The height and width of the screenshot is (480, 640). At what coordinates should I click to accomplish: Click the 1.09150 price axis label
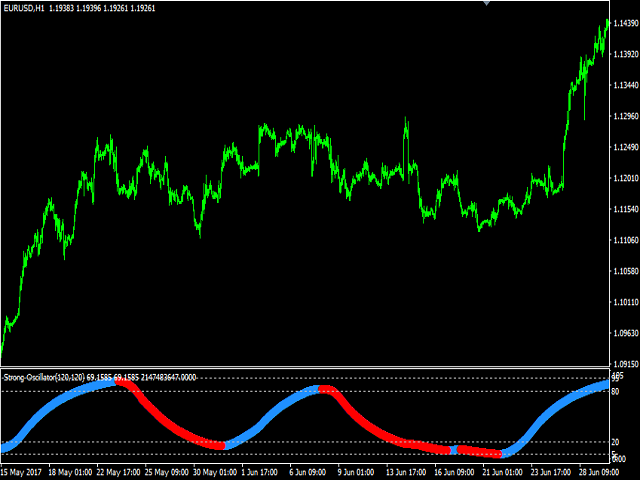(x=626, y=364)
